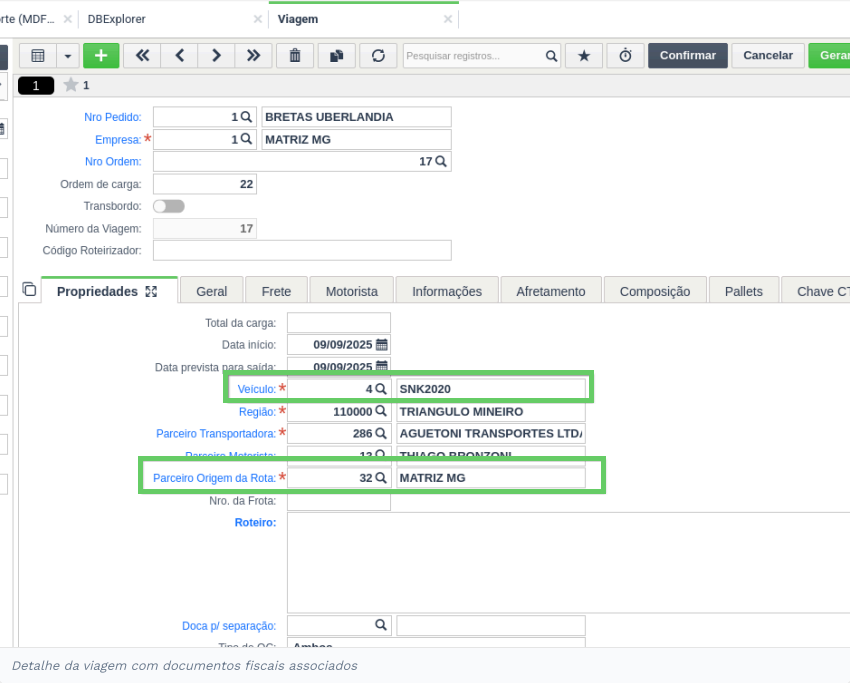Click the SNK2020 vehicle description field
850x683 pixels.
(x=491, y=389)
